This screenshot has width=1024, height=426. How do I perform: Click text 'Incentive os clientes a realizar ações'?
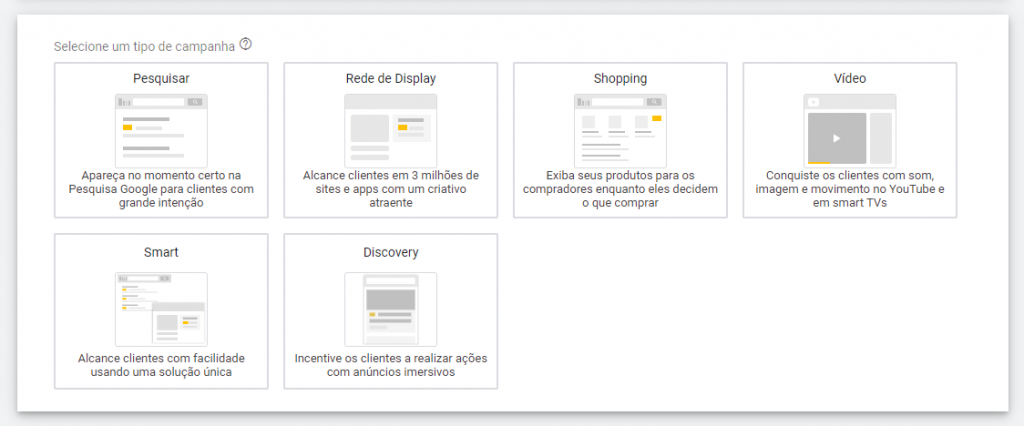[391, 359]
